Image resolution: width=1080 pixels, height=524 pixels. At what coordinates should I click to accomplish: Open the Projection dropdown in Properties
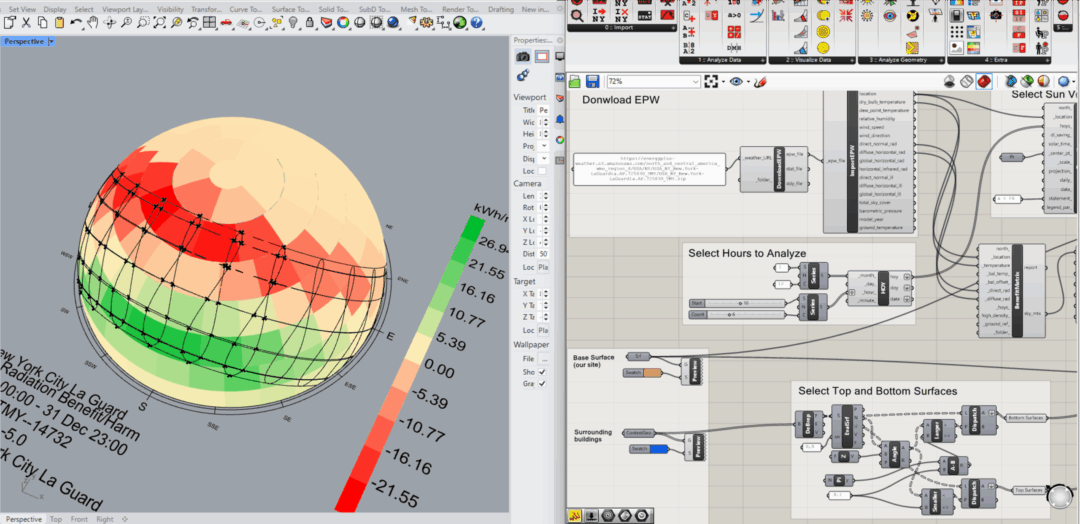click(543, 147)
